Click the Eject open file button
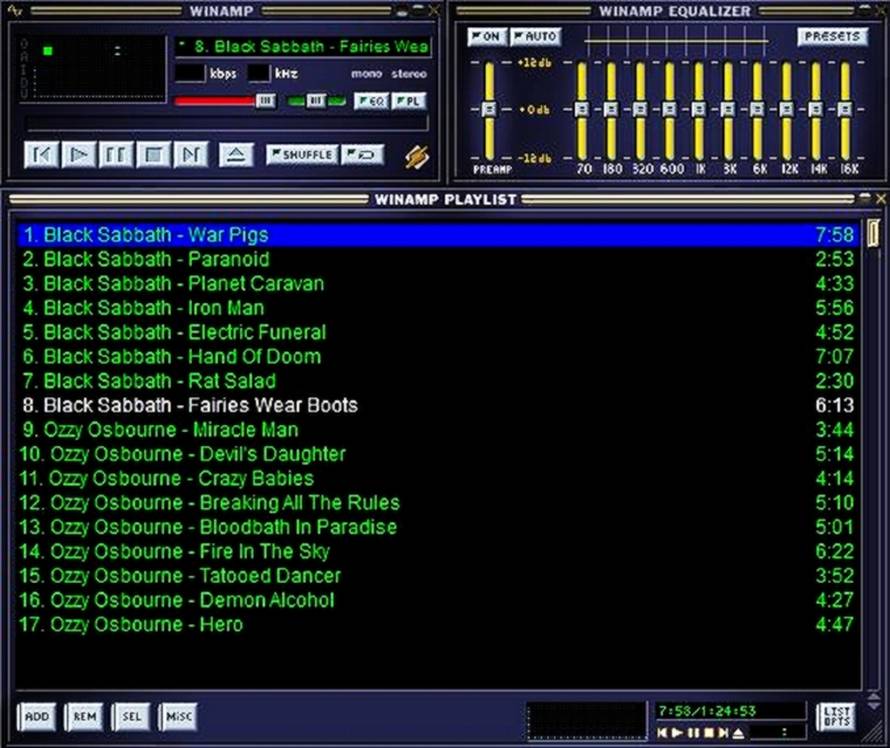Image resolution: width=890 pixels, height=748 pixels. (236, 155)
